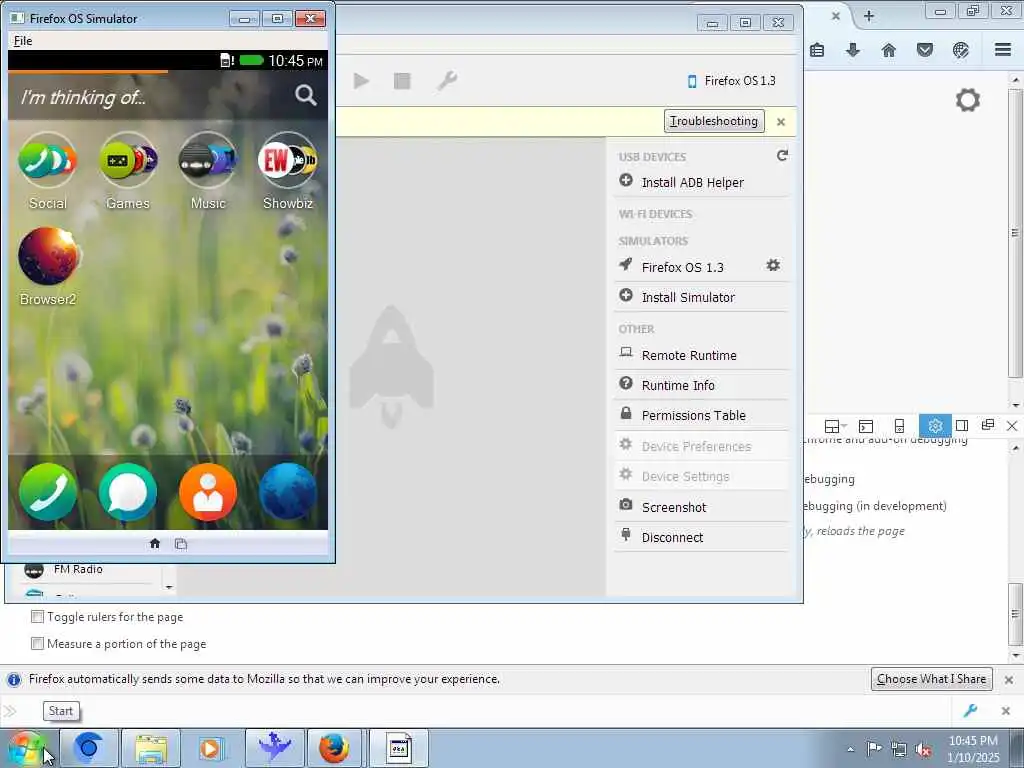Open the Phone dialer in the dock
Viewport: 1024px width, 768px height.
pos(48,492)
